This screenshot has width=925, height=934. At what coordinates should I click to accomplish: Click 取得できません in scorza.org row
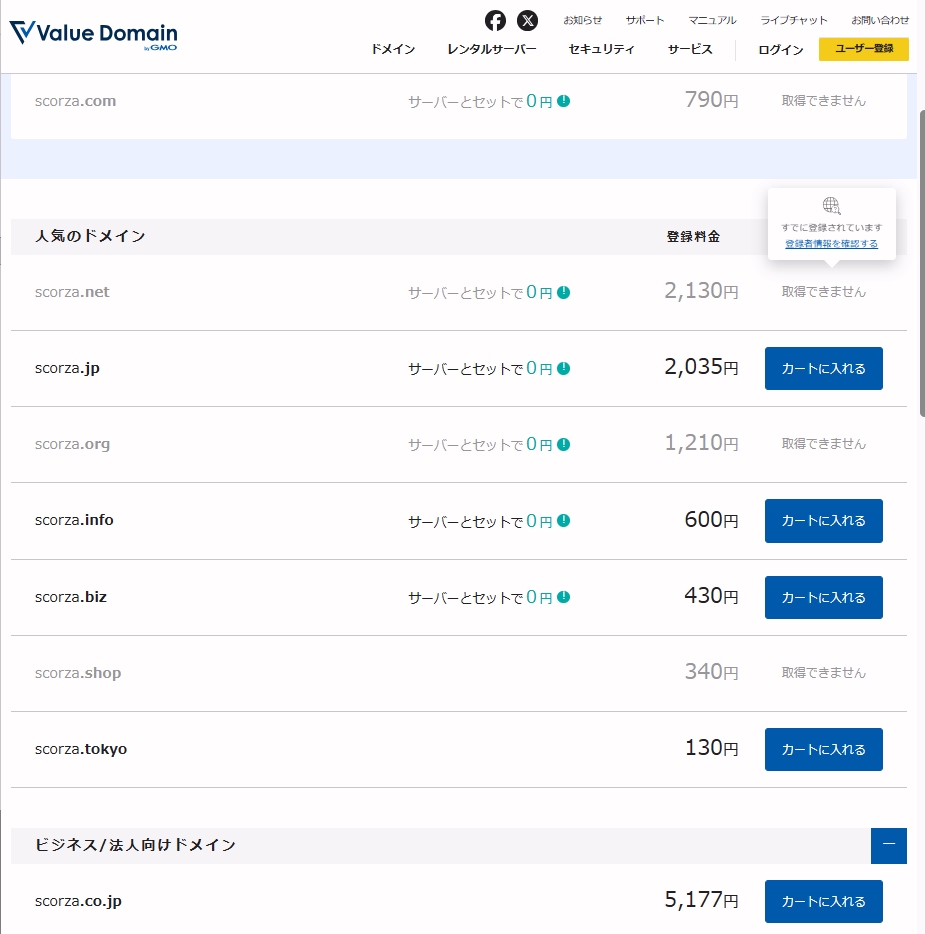click(824, 444)
